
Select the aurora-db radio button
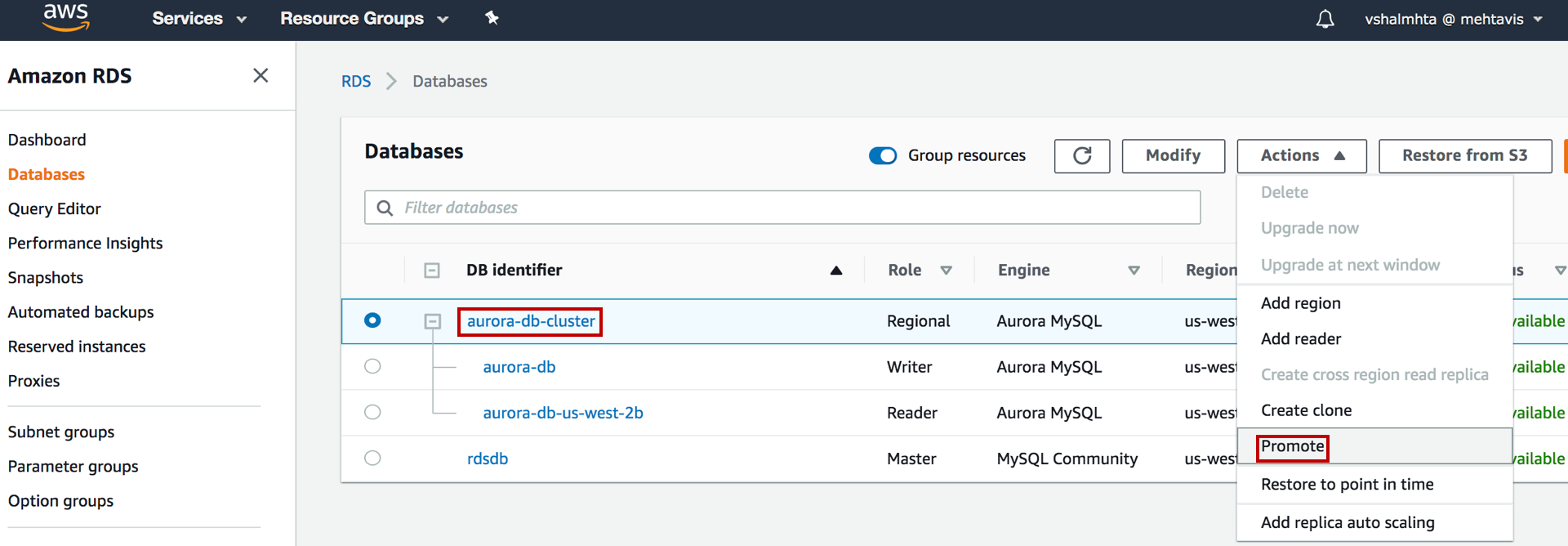[372, 366]
